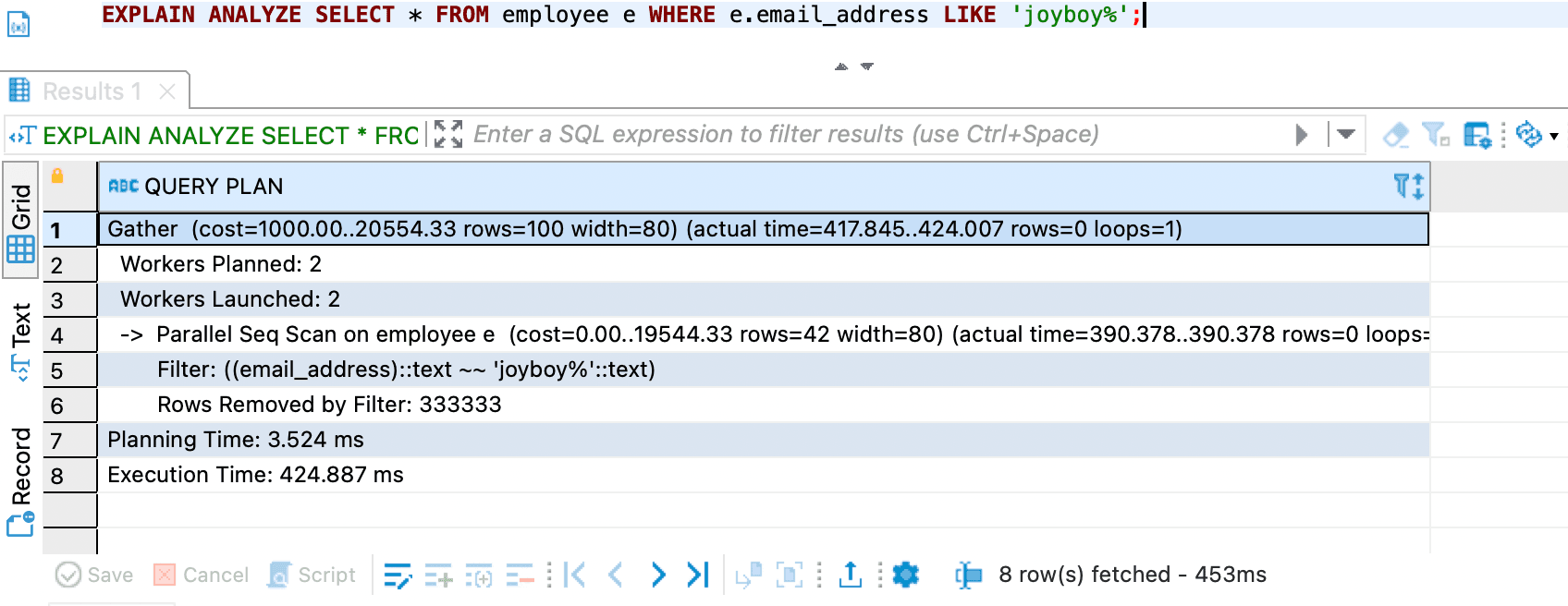Open the filter history dropdown arrow
This screenshot has height=606, width=1568.
click(x=1346, y=135)
